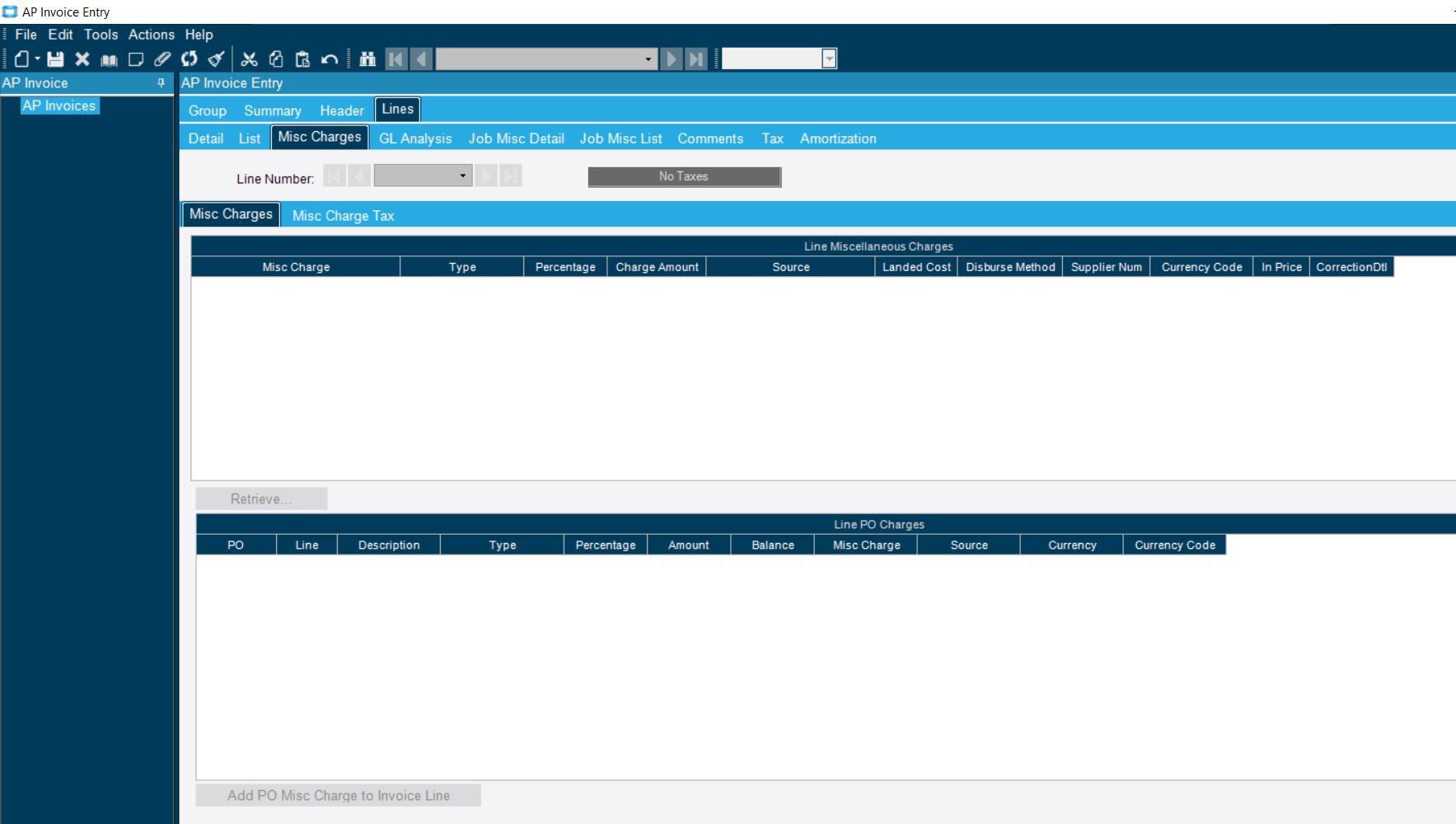Click Line Number previous arrow
Viewport: 1456px width, 824px height.
point(359,176)
